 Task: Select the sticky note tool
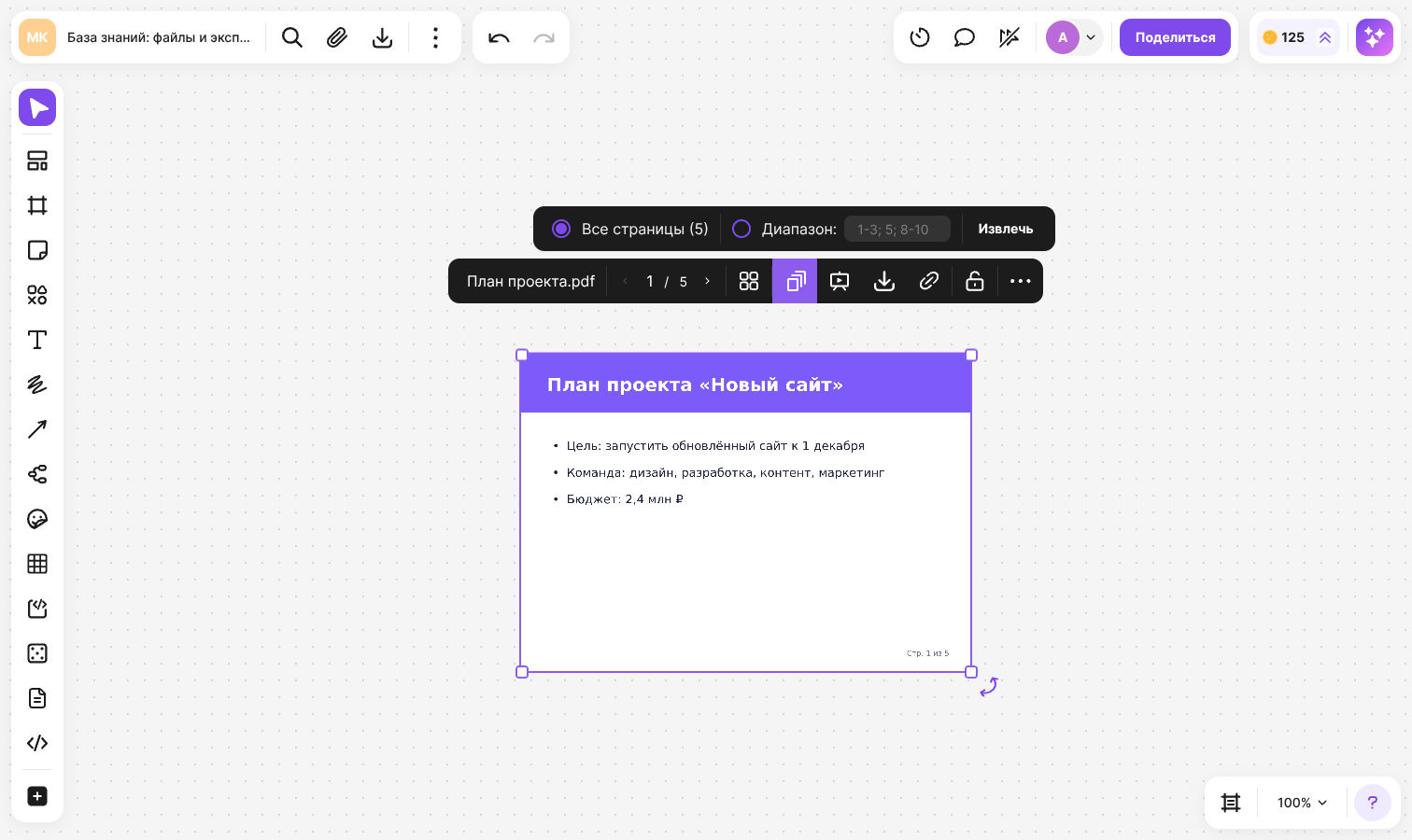coord(37,250)
